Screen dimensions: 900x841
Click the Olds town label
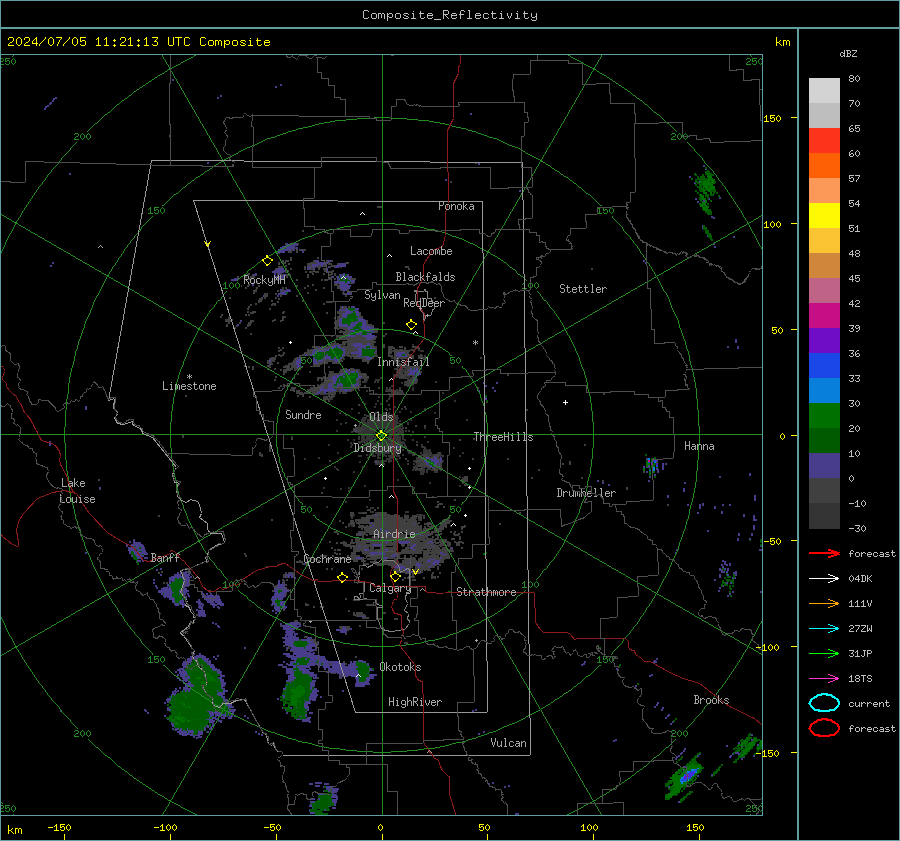[381, 417]
